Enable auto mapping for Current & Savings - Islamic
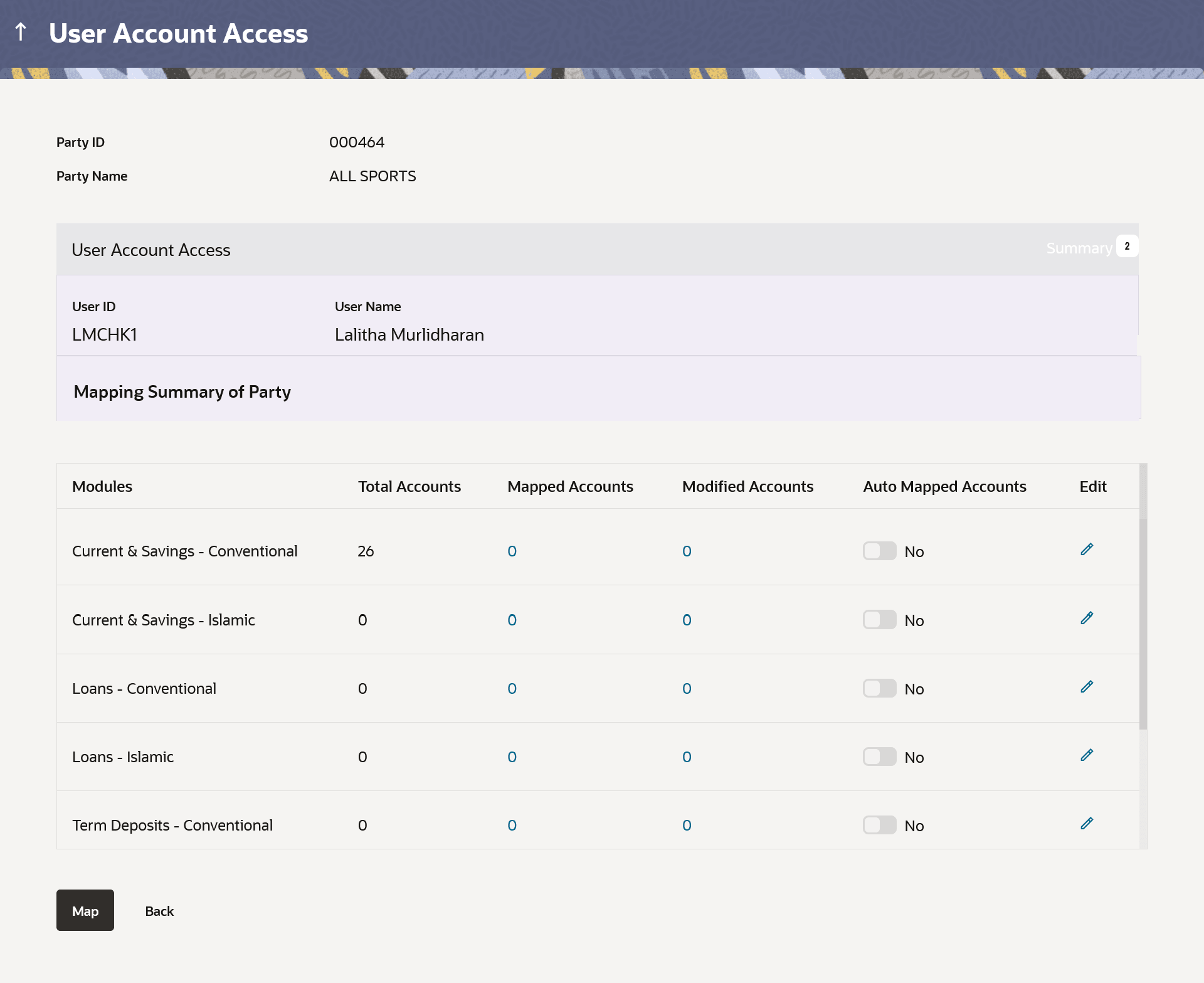Image resolution: width=1204 pixels, height=983 pixels. point(879,620)
